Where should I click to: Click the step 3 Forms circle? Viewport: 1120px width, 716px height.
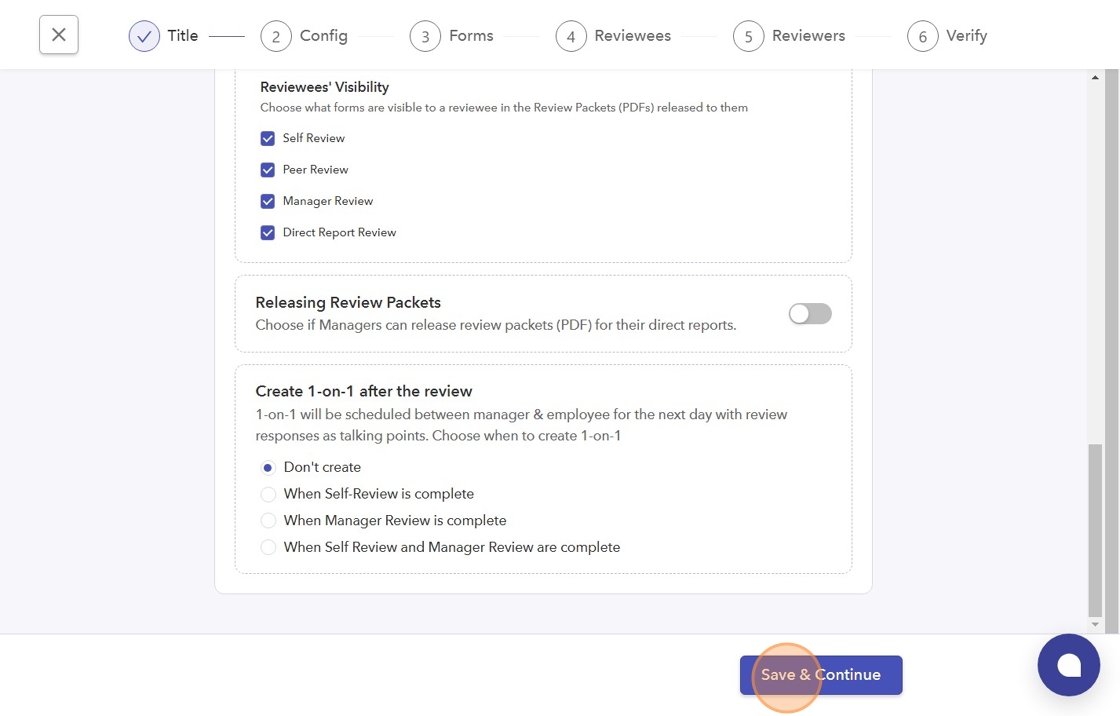coord(425,37)
